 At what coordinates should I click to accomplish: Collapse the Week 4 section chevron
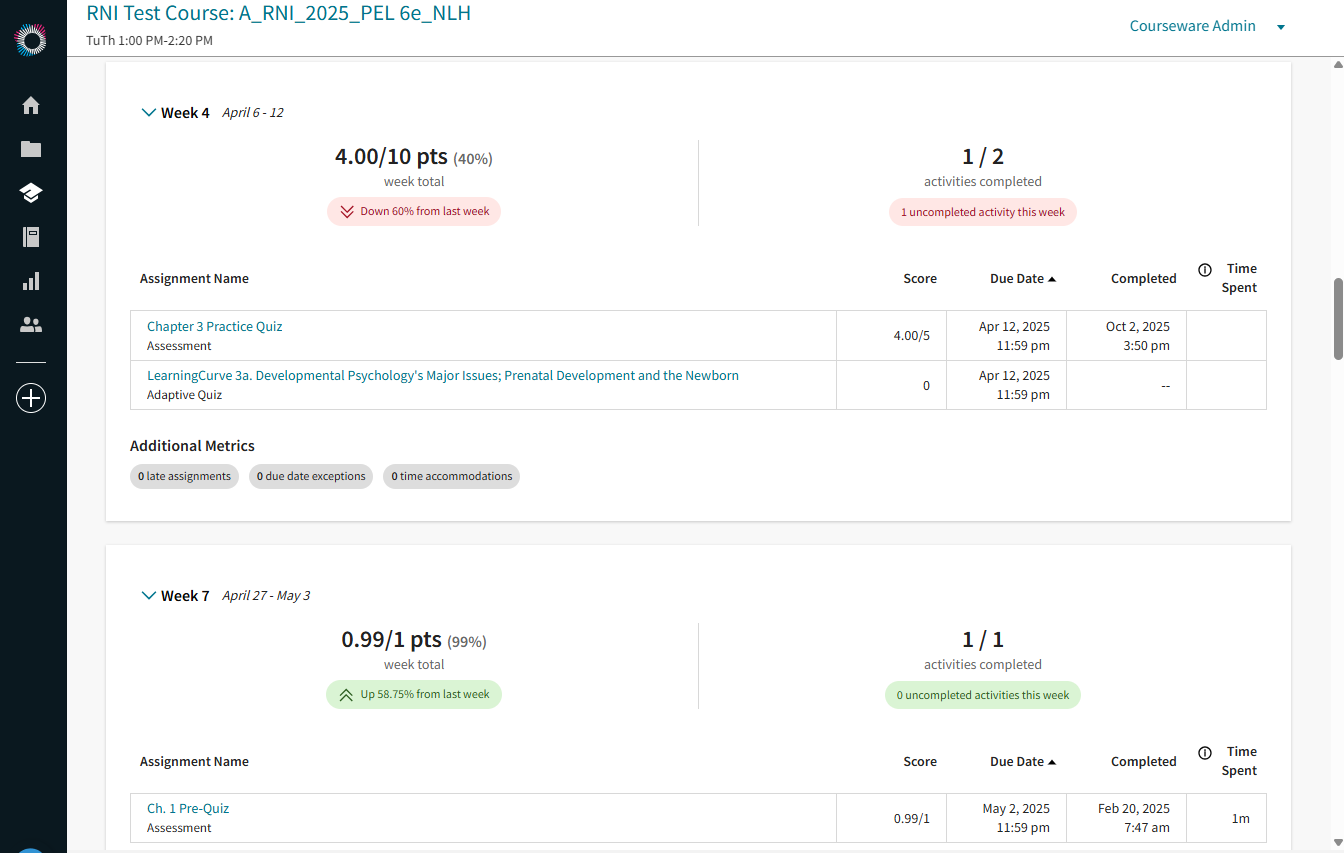coord(148,112)
